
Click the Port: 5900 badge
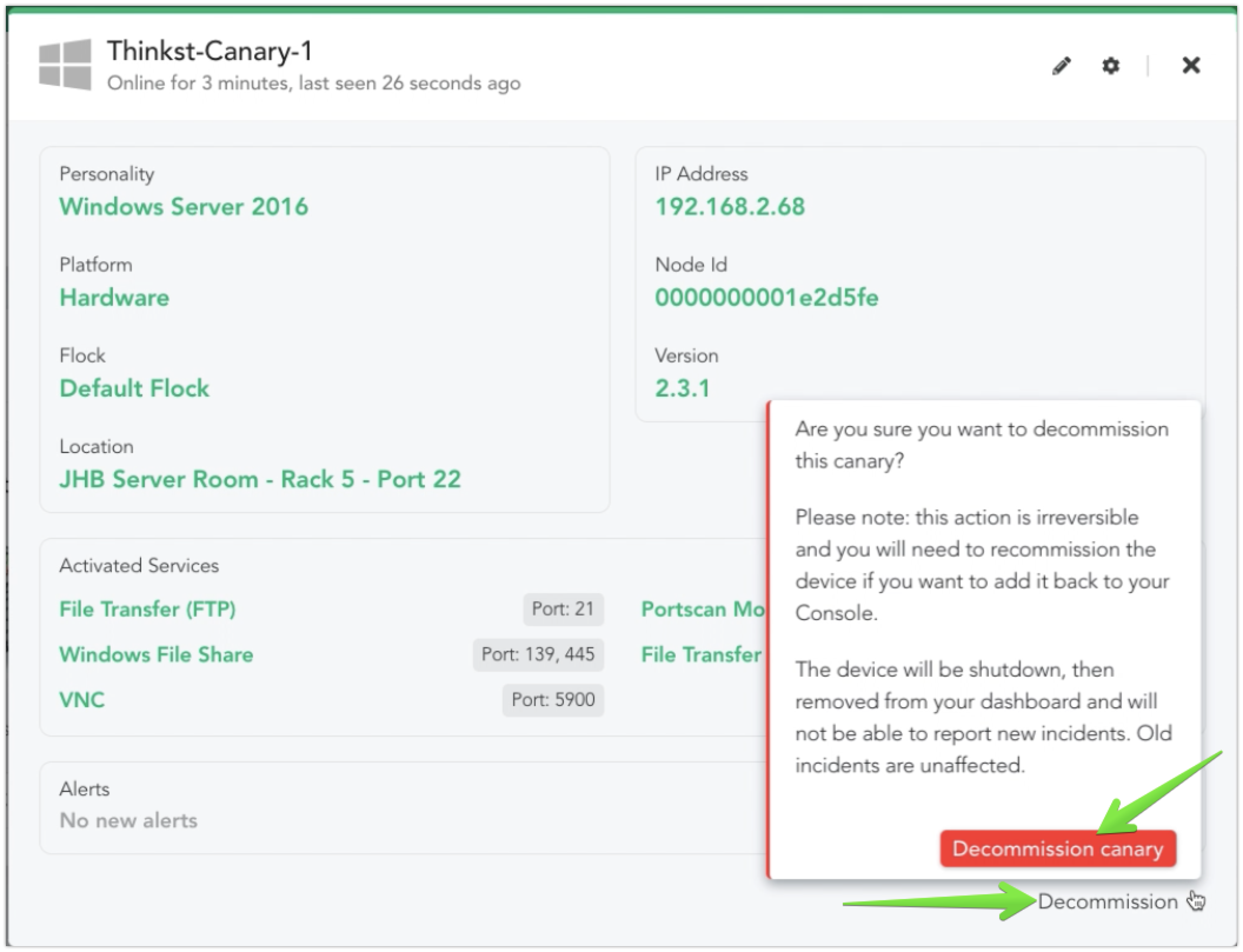pos(553,700)
